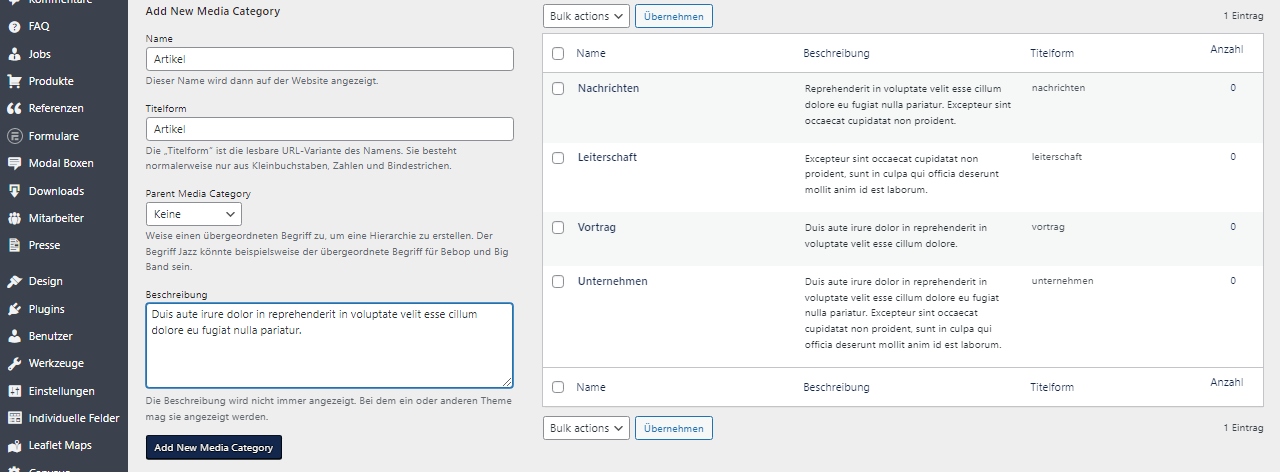Go to Einstellungen in the sidebar

tap(61, 391)
